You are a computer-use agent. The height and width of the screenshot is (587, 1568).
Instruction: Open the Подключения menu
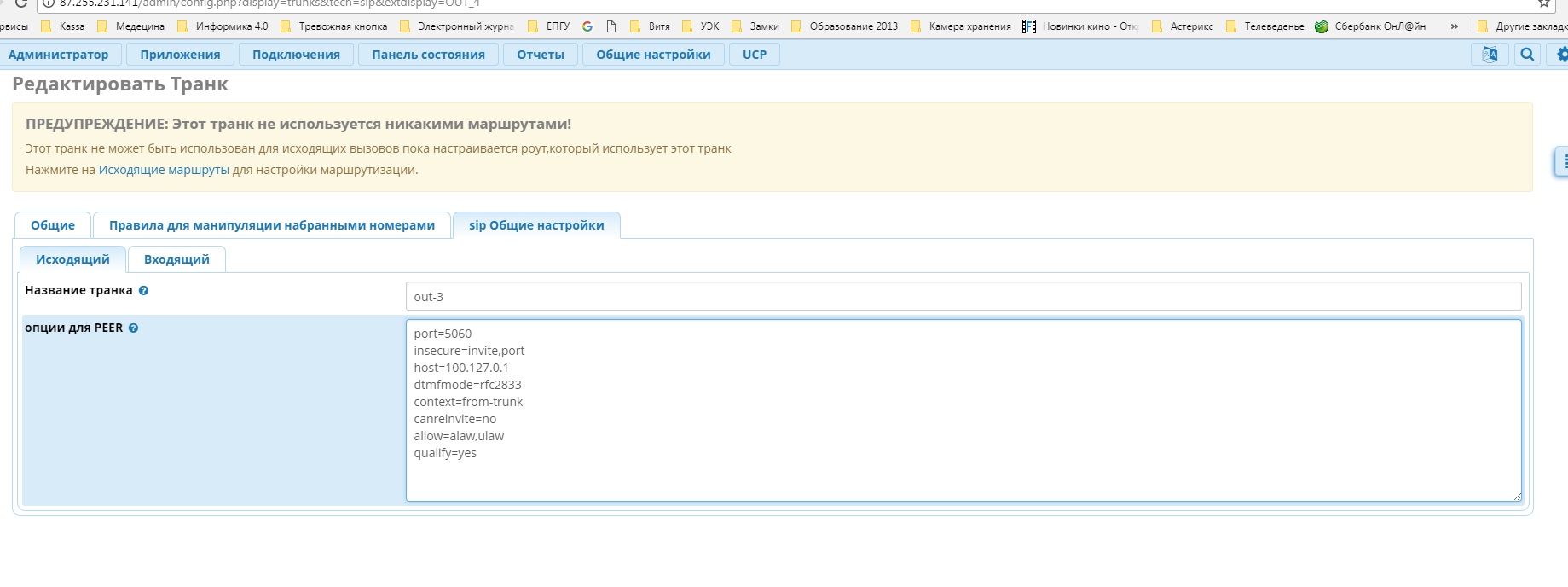click(296, 55)
